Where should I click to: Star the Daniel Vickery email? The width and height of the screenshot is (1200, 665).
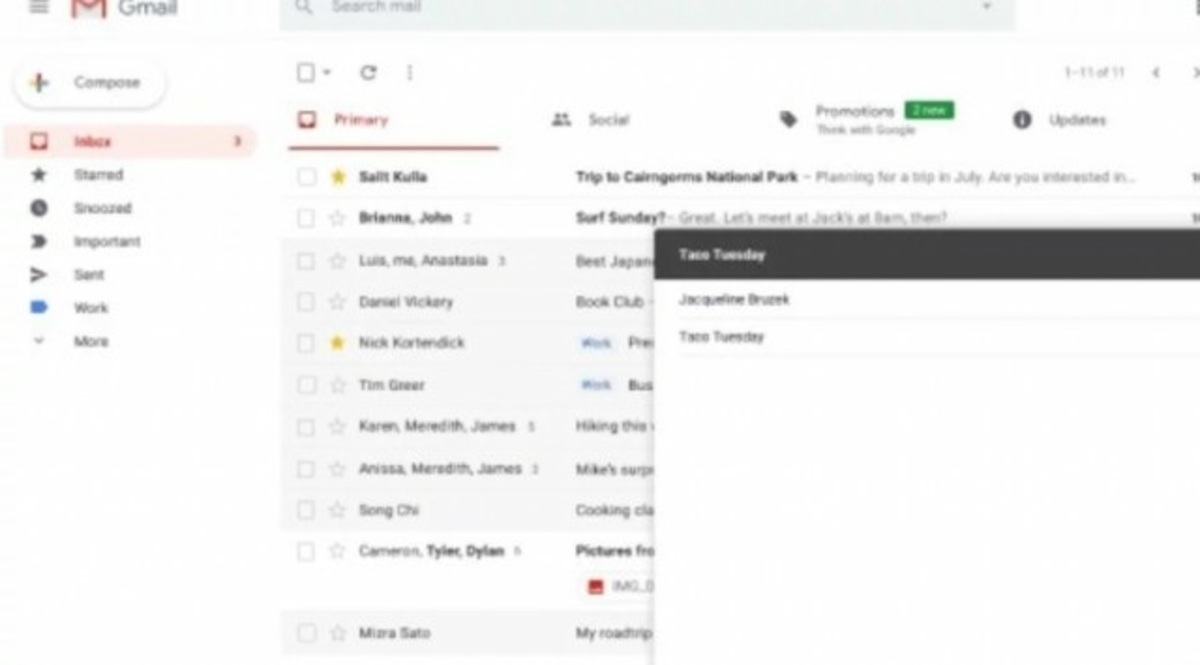click(338, 302)
